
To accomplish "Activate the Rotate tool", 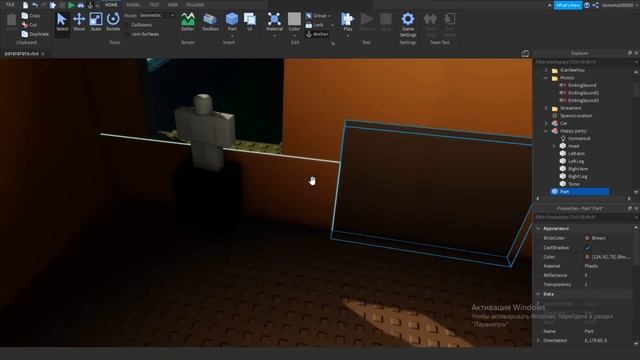I will [113, 22].
